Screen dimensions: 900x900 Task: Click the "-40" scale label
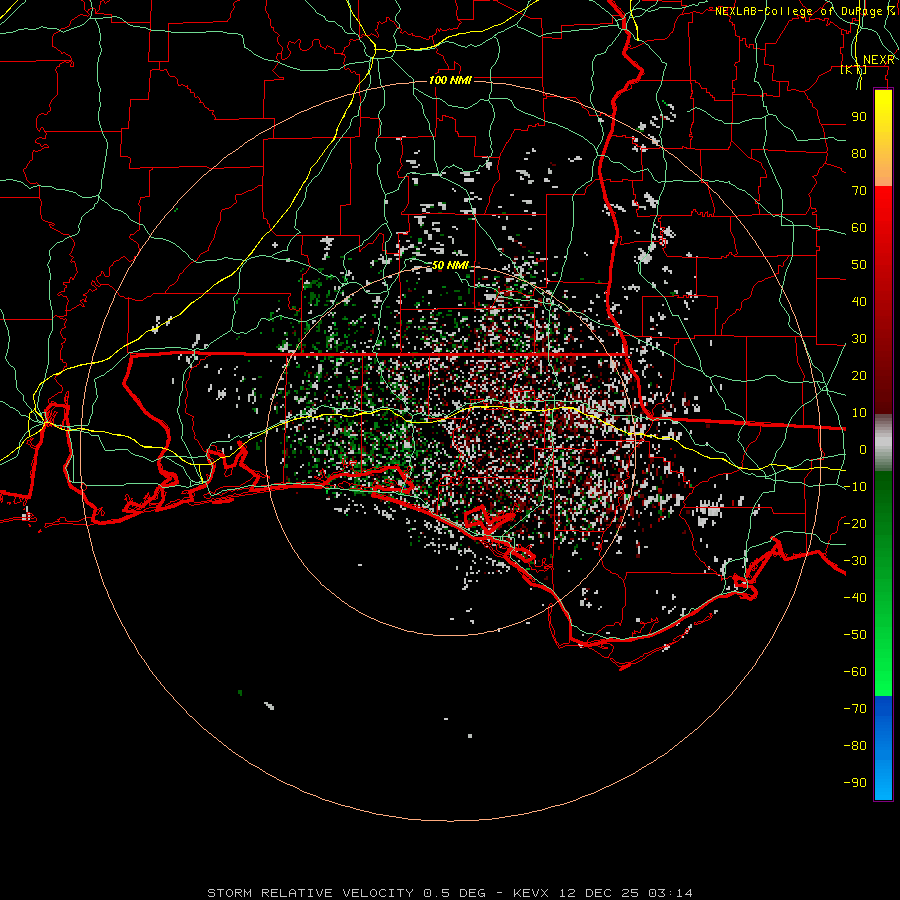pos(855,598)
